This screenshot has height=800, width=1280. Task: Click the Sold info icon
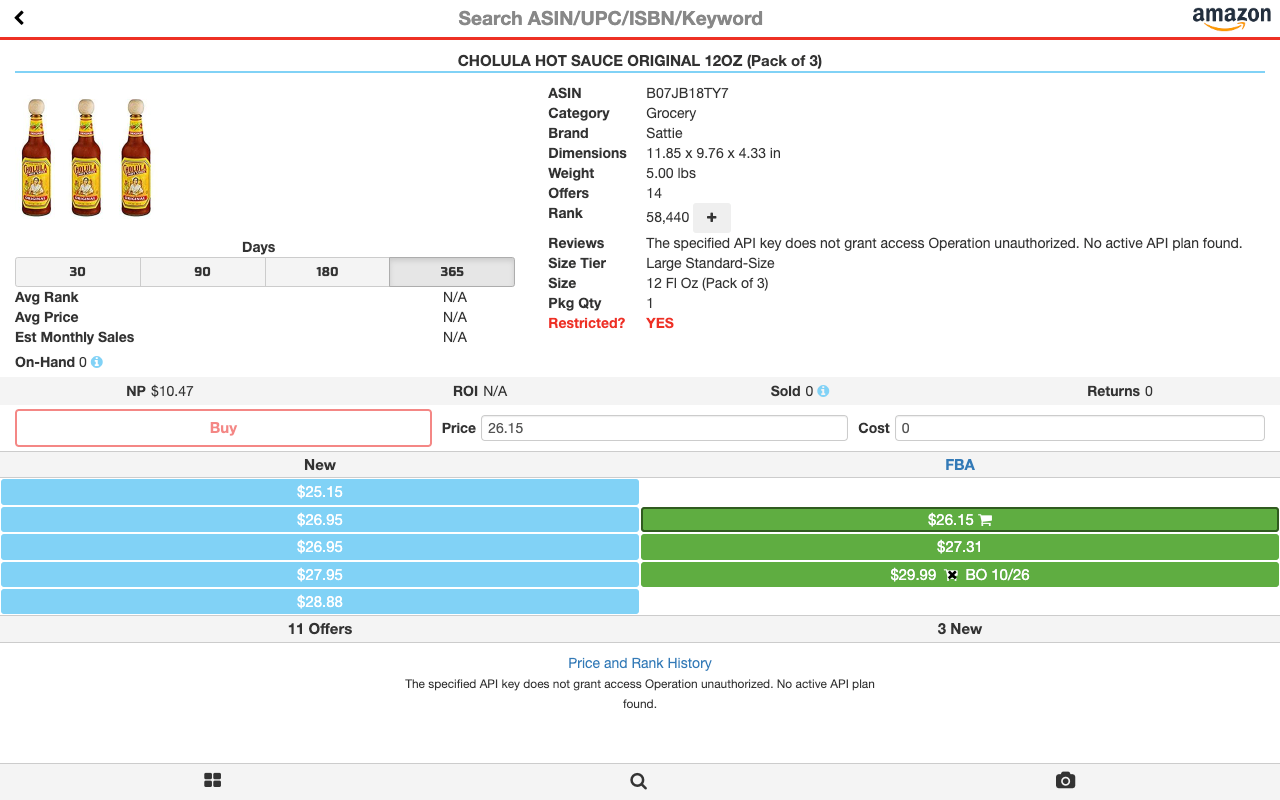(823, 391)
